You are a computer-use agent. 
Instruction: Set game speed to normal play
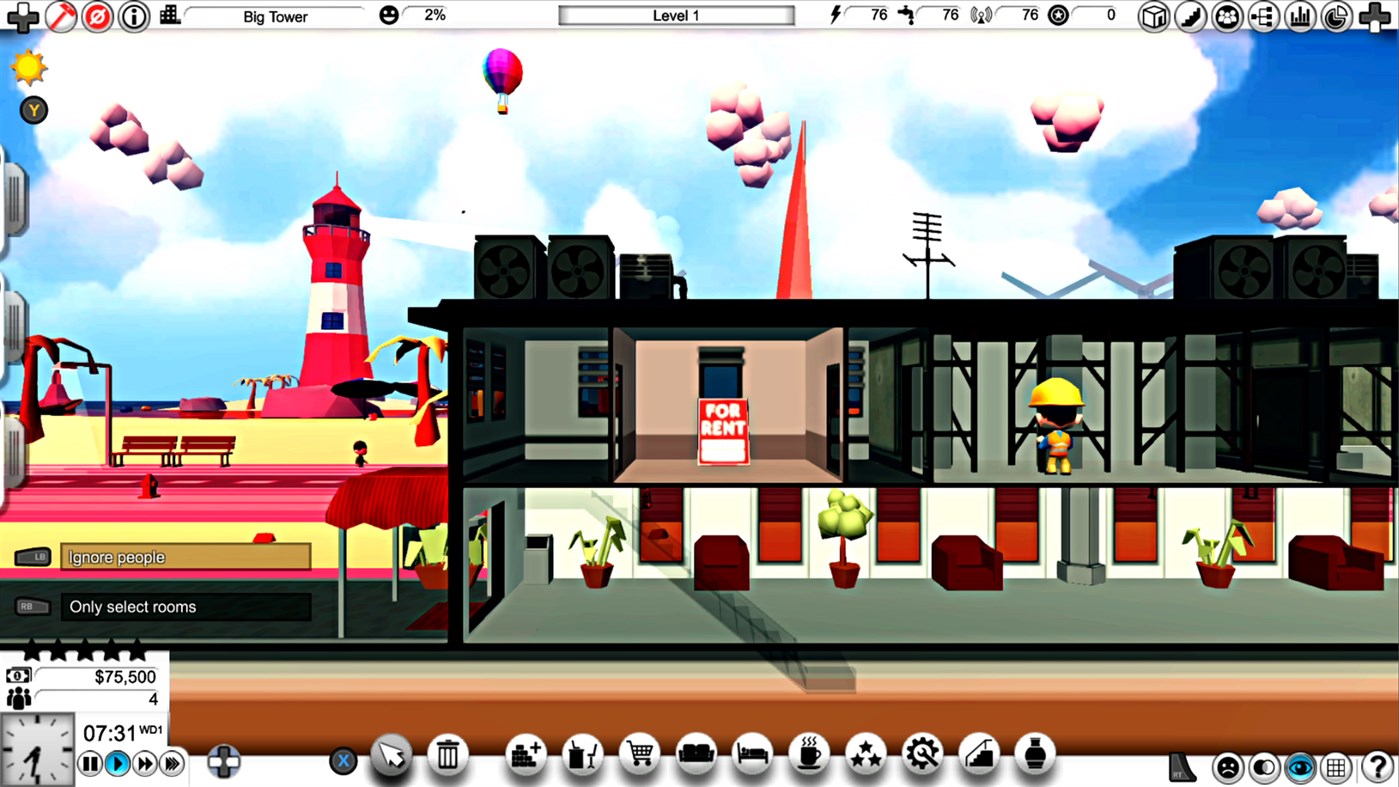click(117, 764)
